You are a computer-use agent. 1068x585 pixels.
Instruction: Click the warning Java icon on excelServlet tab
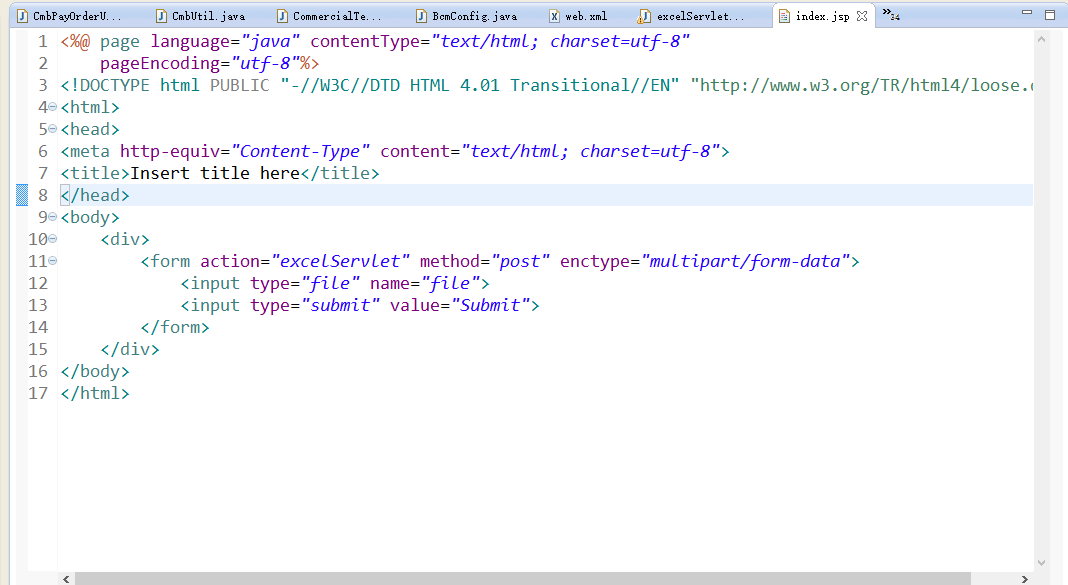click(644, 16)
